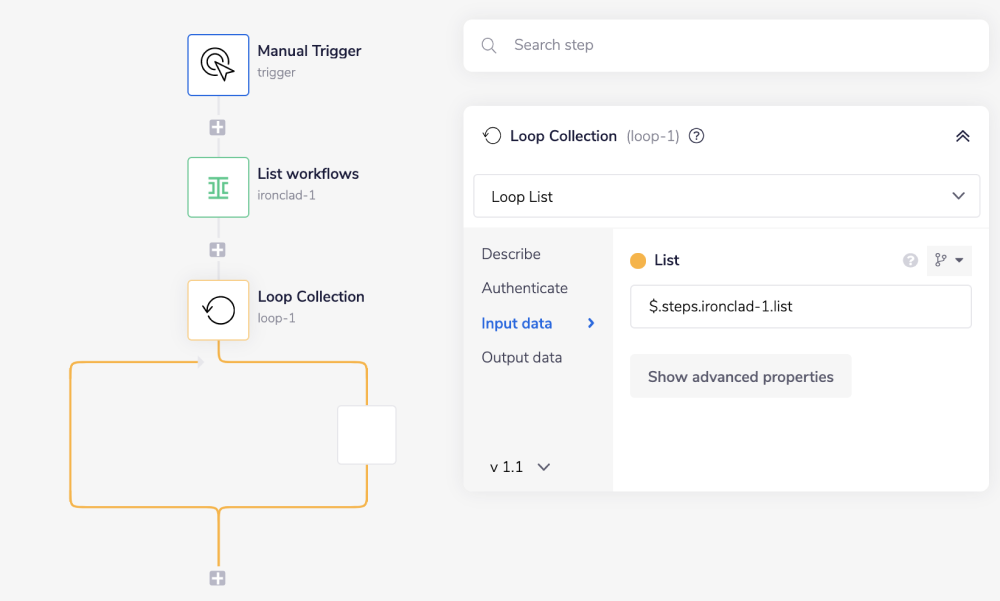The height and width of the screenshot is (601, 1000).
Task: Click the help icon beside List field
Action: pyautogui.click(x=910, y=260)
